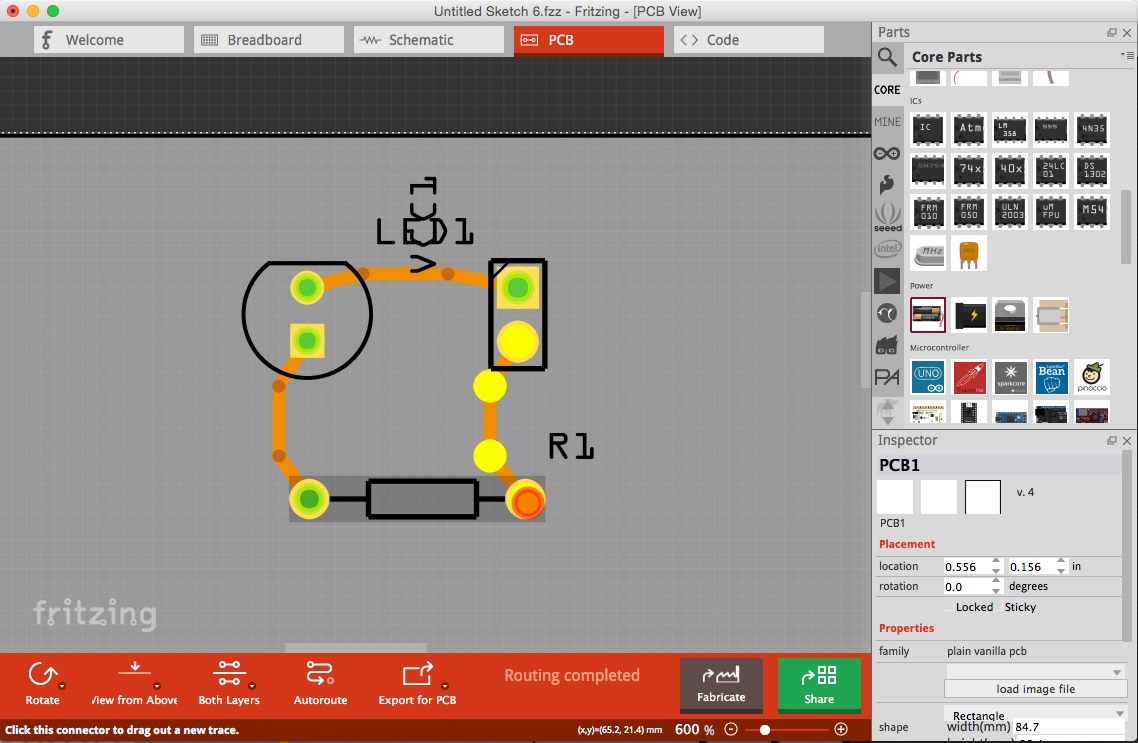Click the zoom out minus icon
This screenshot has height=743, width=1138.
(x=731, y=729)
